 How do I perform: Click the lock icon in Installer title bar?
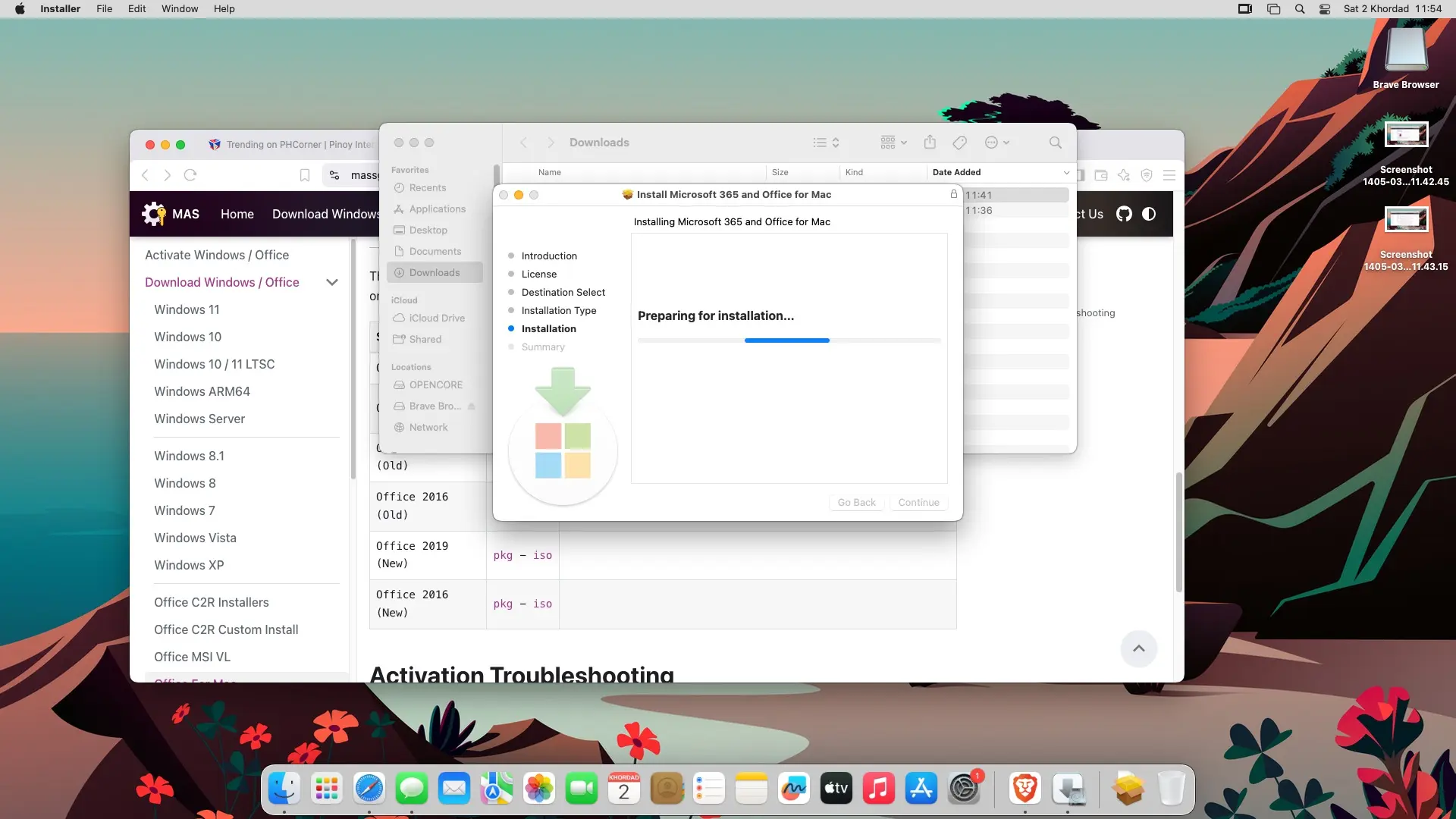[x=953, y=194]
